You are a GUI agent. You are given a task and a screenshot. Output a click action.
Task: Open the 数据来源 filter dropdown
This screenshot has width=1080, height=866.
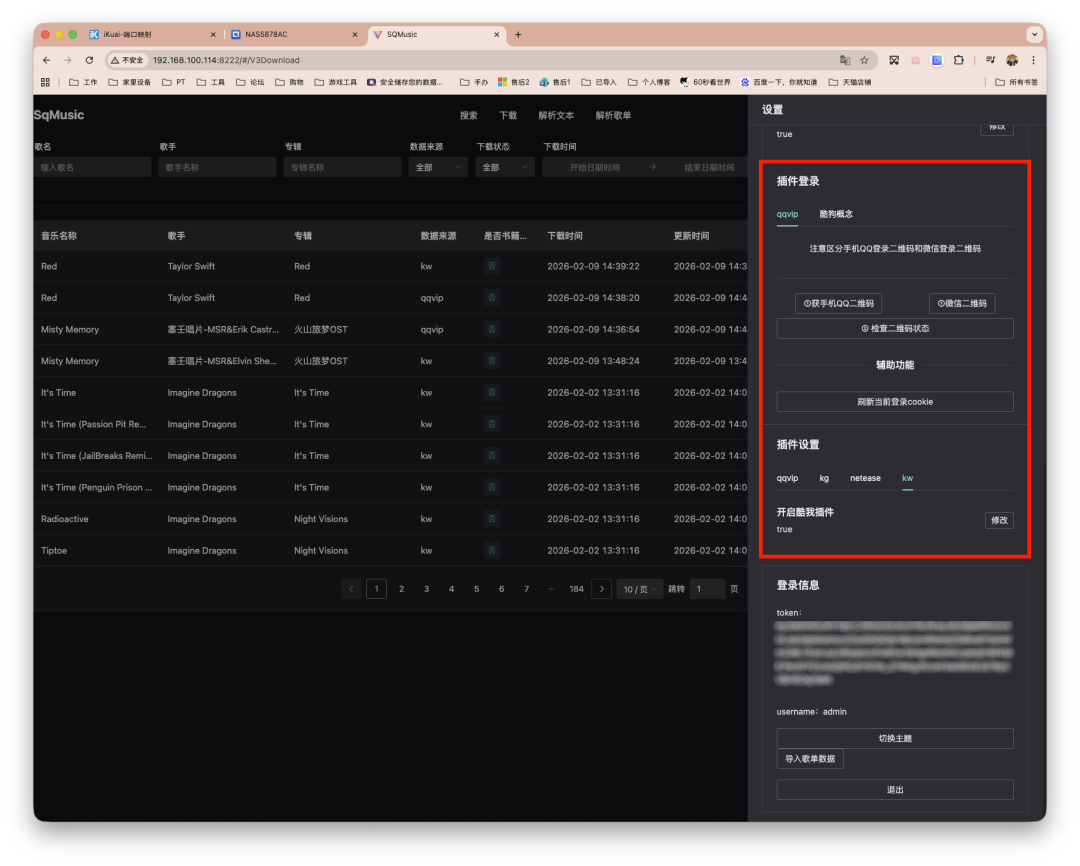437,168
